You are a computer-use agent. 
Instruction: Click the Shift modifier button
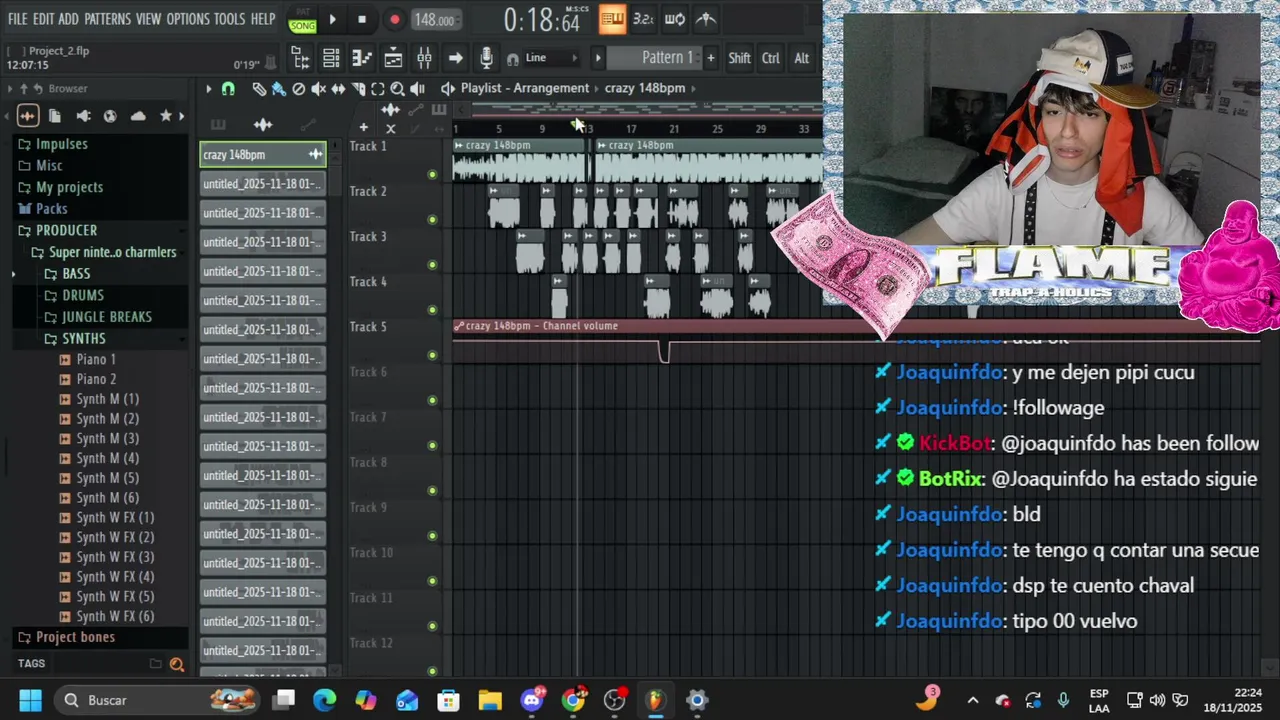[739, 58]
